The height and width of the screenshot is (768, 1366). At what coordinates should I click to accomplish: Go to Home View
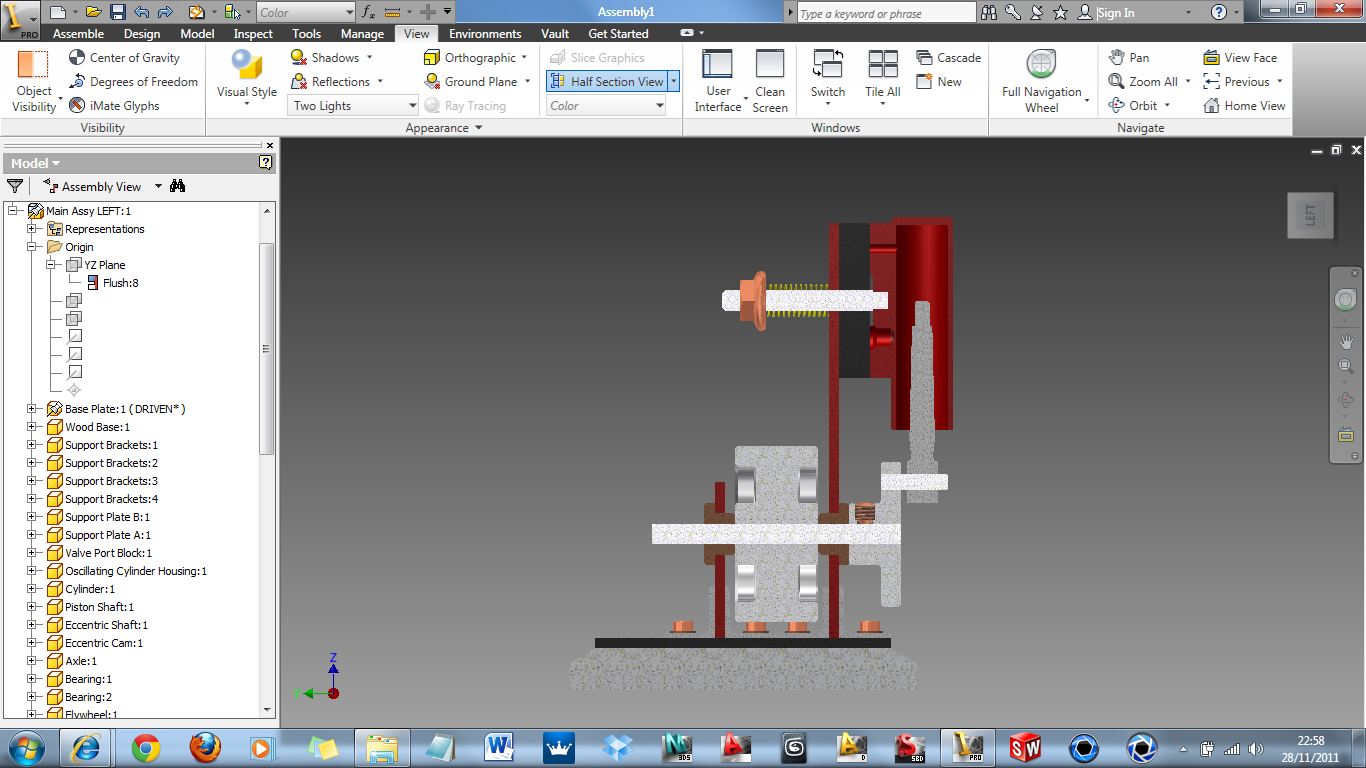pyautogui.click(x=1244, y=105)
